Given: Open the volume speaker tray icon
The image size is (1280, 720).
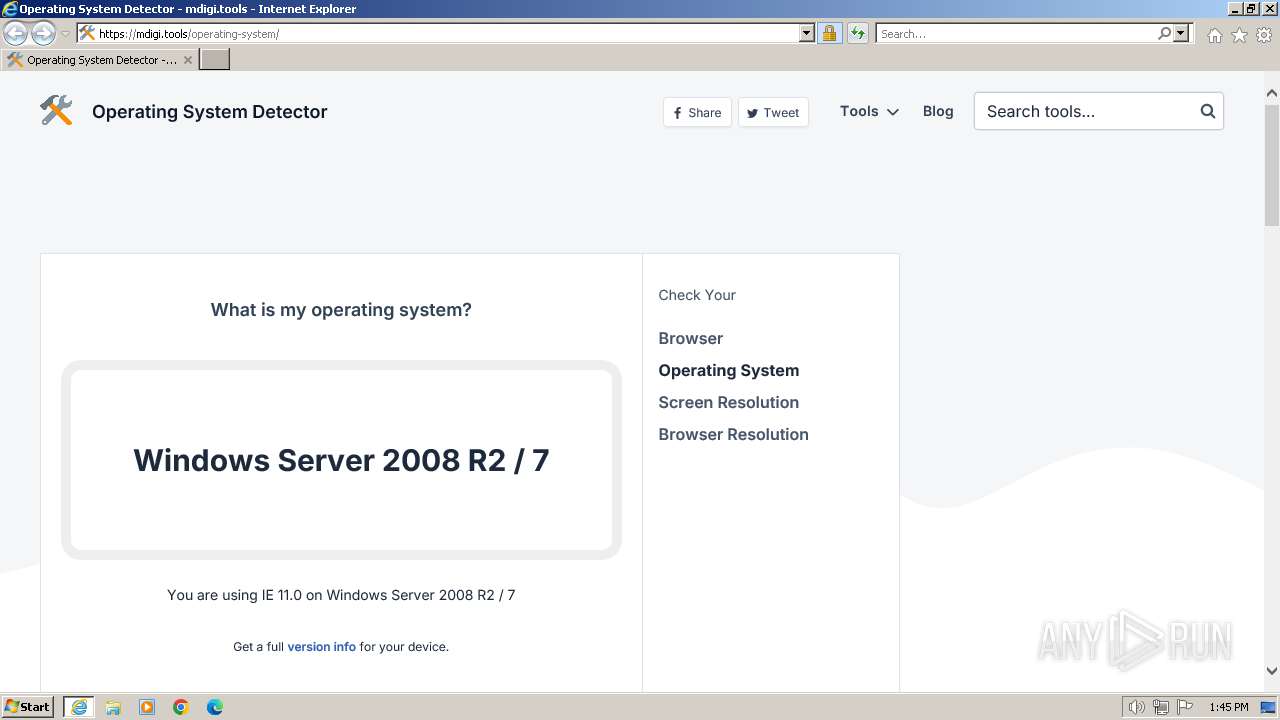Looking at the screenshot, I should point(1137,707).
